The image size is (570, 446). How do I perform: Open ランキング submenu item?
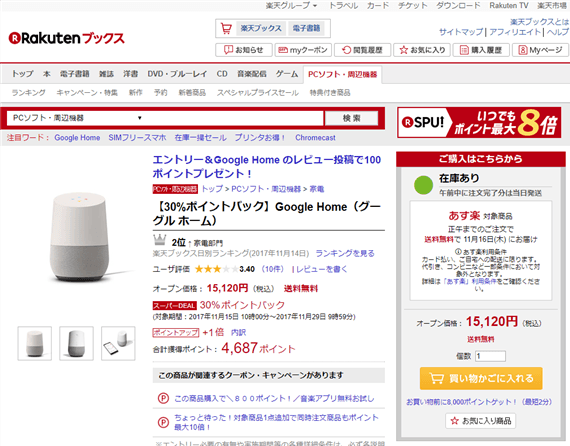(28, 93)
